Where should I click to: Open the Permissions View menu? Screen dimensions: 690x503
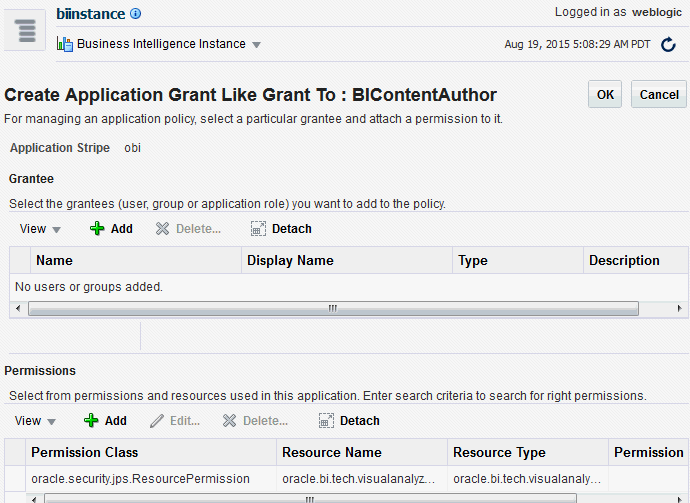coord(35,421)
